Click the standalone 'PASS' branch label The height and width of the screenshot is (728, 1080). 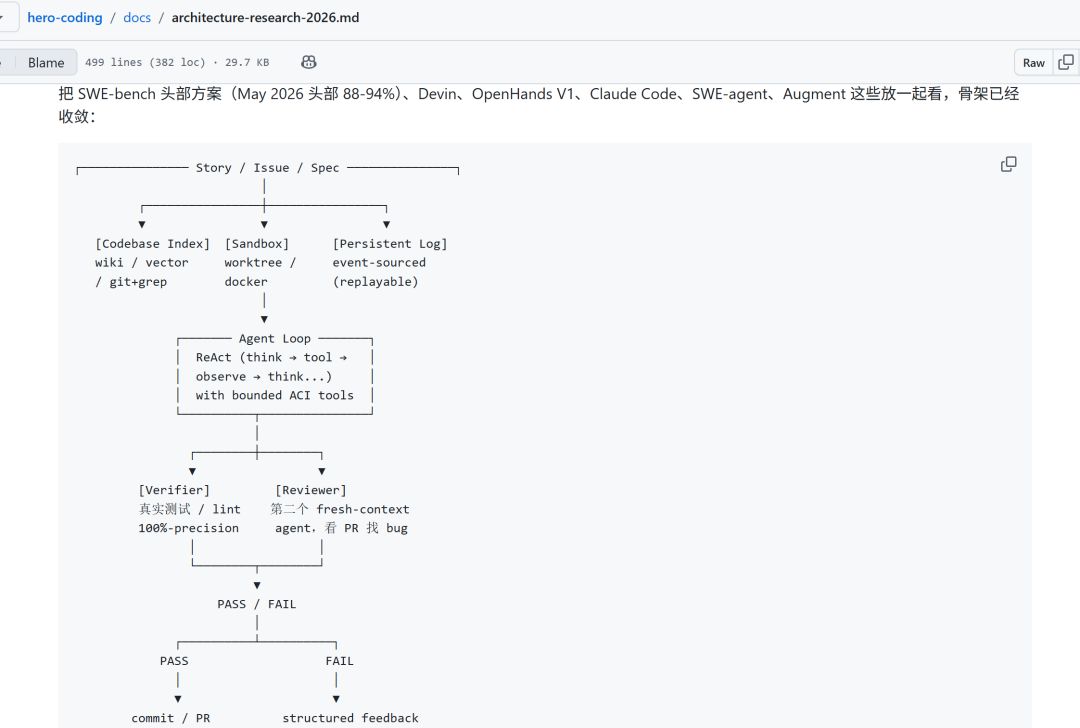(174, 661)
